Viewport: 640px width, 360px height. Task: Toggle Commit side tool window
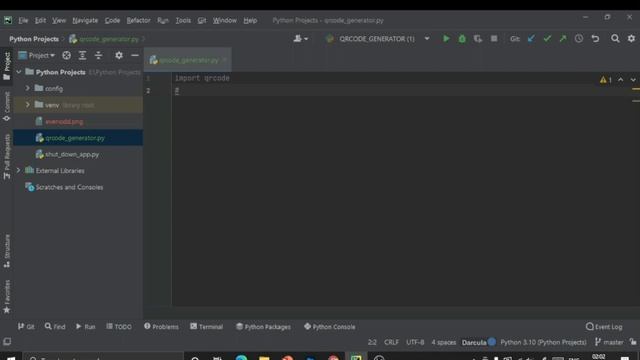(7, 106)
